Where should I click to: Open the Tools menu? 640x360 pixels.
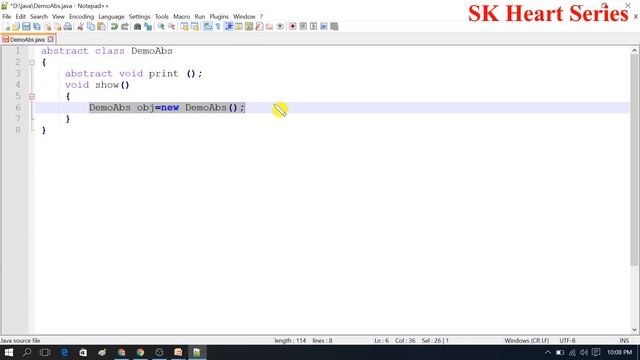162,17
